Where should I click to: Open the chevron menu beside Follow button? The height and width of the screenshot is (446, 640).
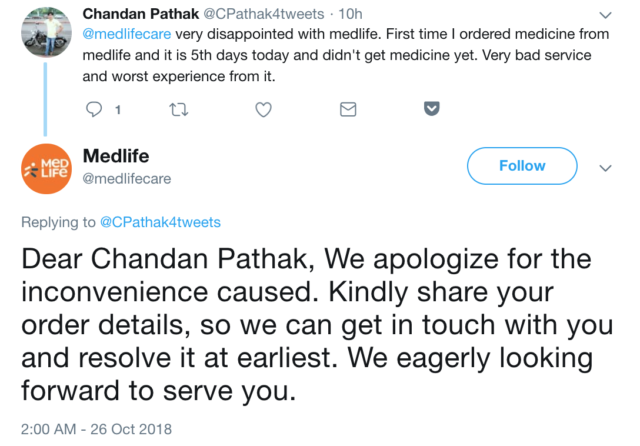pos(604,168)
